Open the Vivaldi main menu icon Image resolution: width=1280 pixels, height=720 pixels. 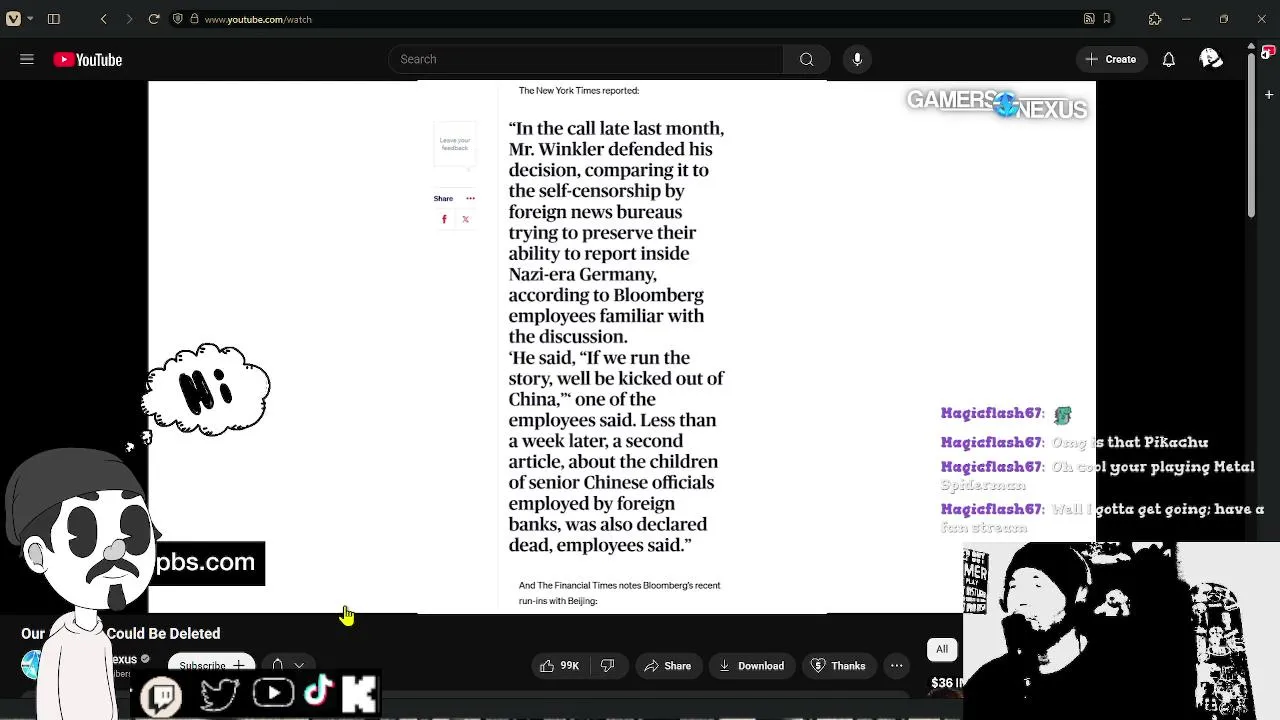tap(13, 19)
